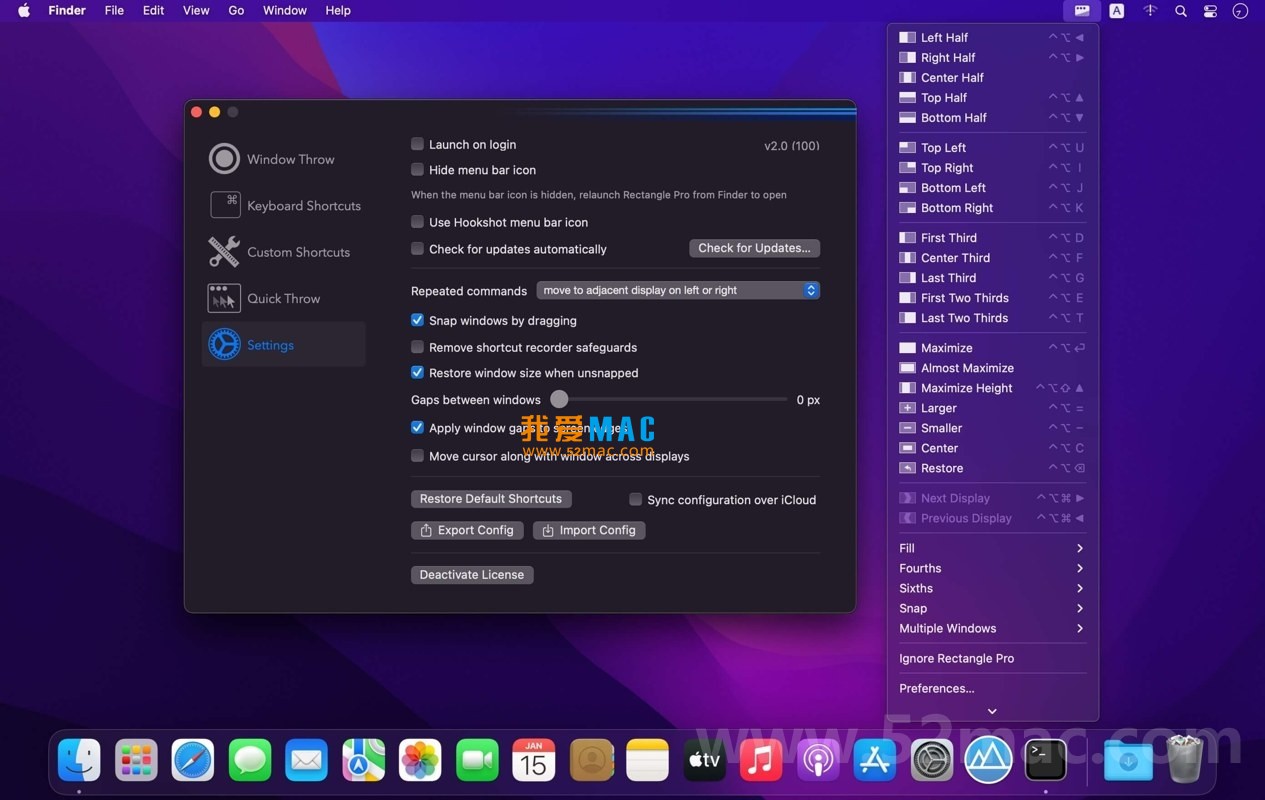Screen dimensions: 1265x800
Task: Open the Downloads folder in the Dock
Action: point(1128,761)
